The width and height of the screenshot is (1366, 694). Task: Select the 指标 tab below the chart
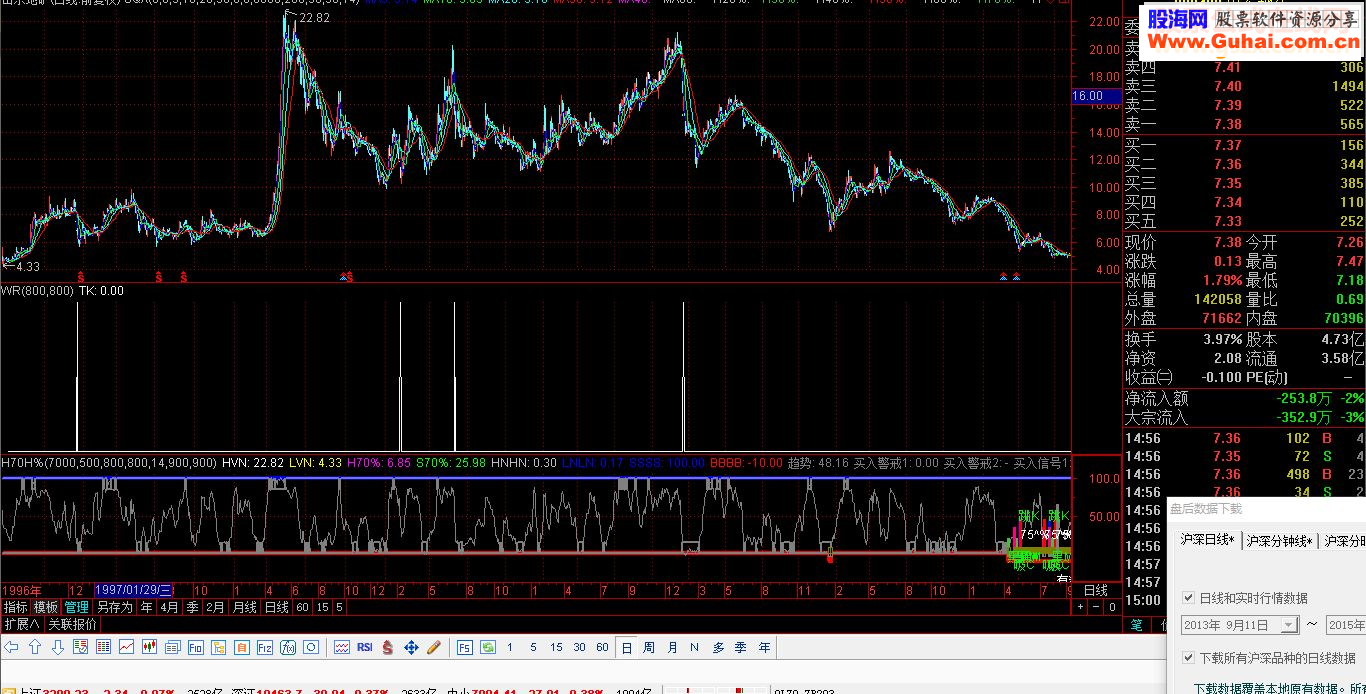[15, 607]
